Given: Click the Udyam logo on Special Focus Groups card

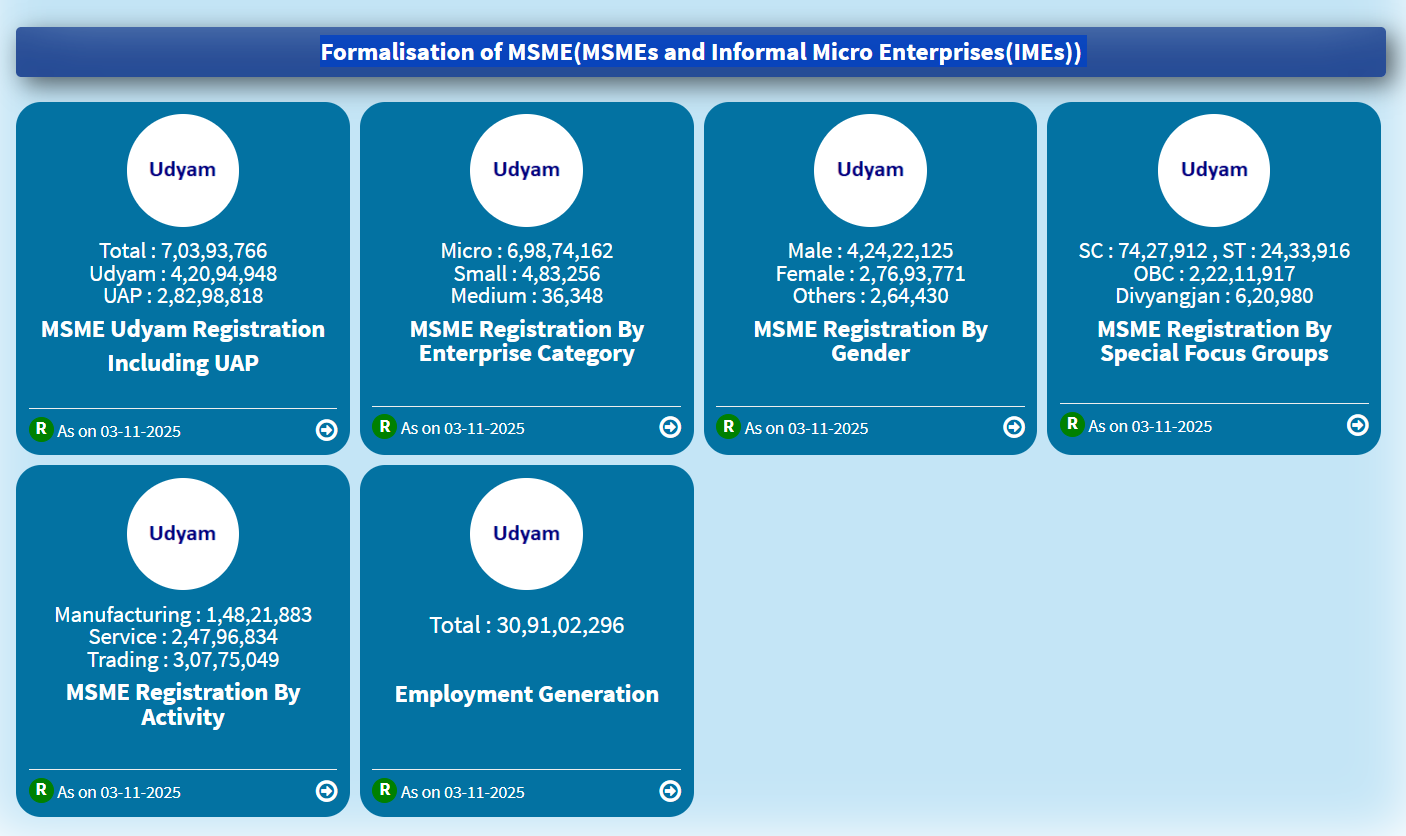Looking at the screenshot, I should (x=1213, y=170).
